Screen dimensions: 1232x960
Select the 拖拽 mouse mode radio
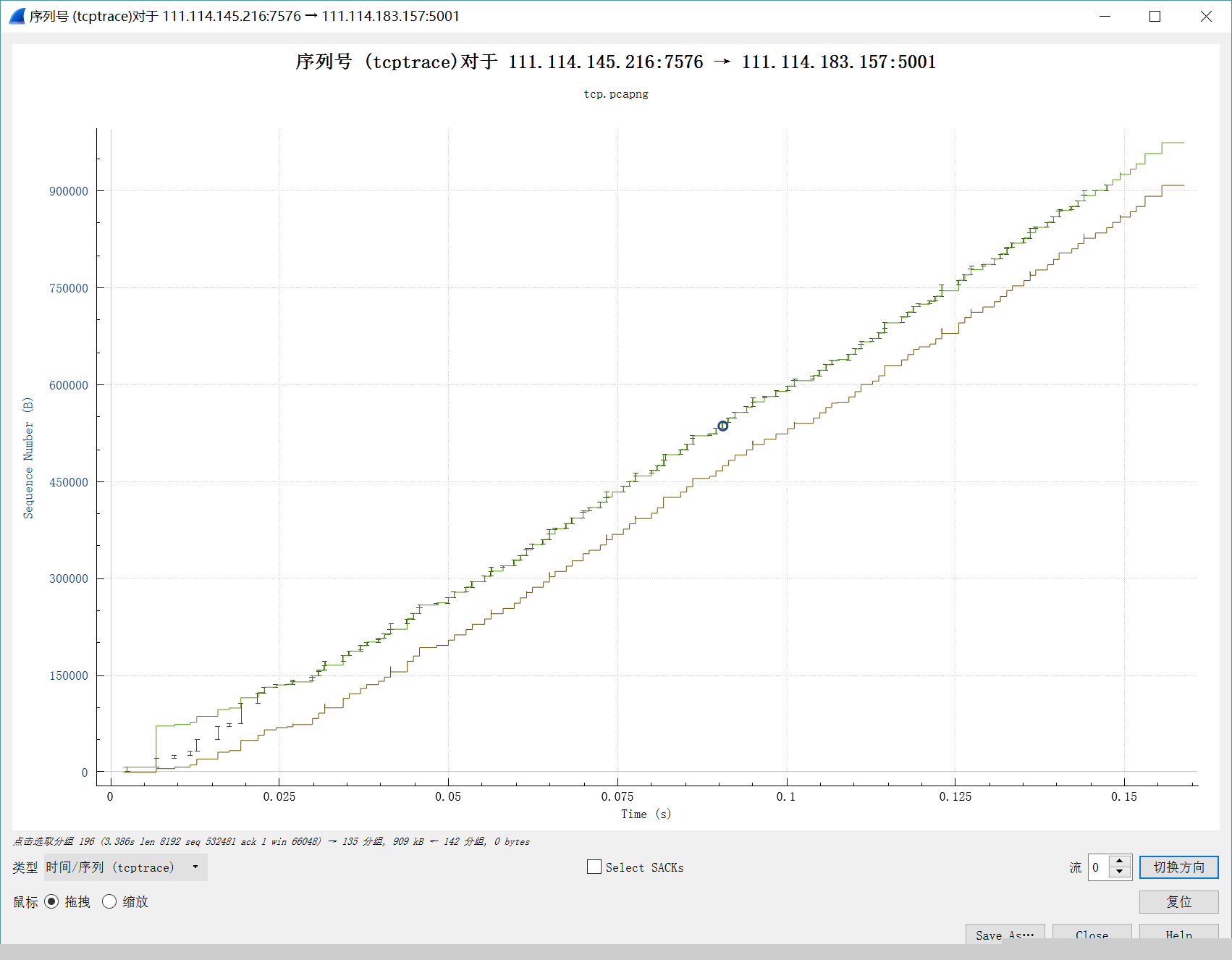click(51, 901)
